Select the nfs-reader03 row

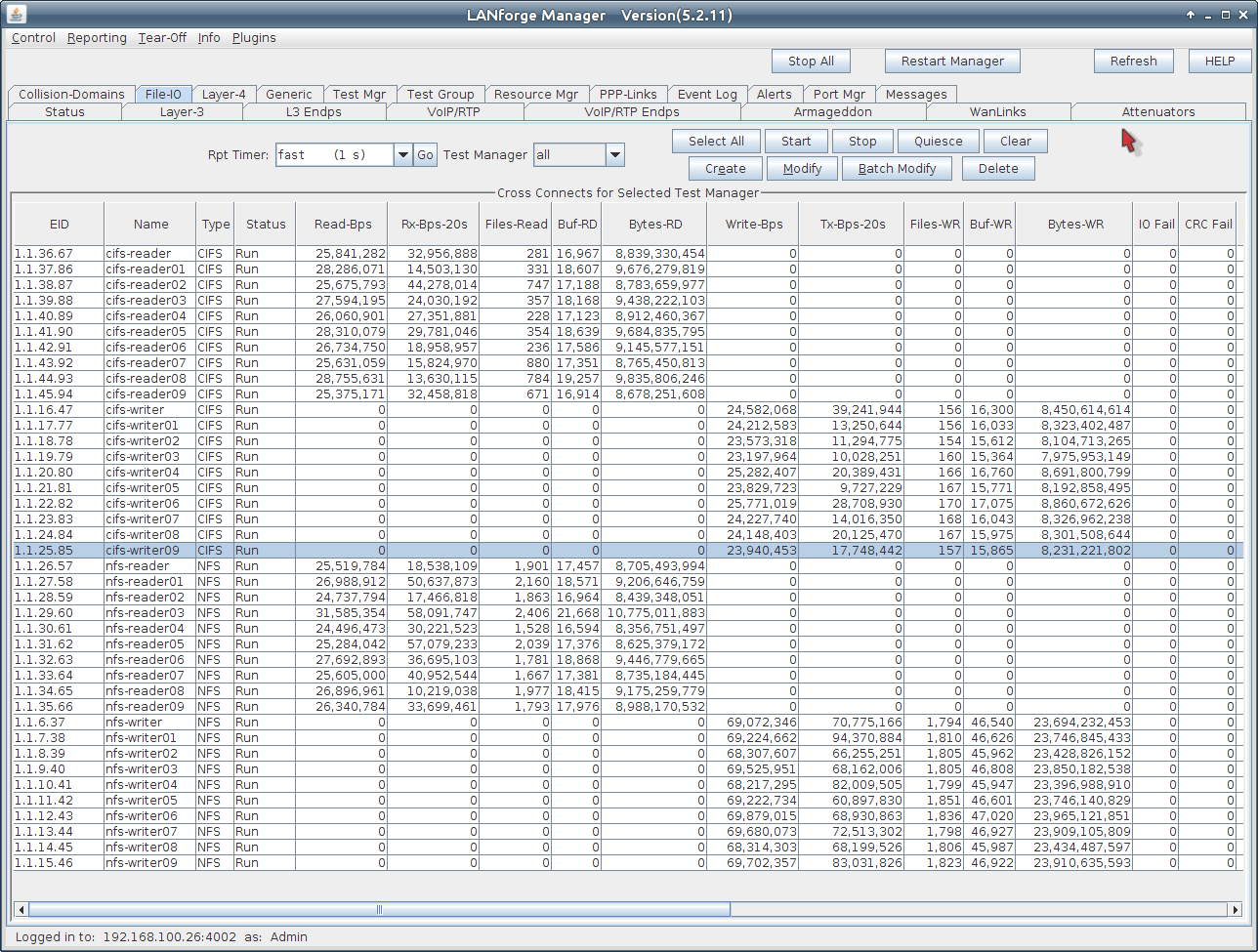point(625,613)
